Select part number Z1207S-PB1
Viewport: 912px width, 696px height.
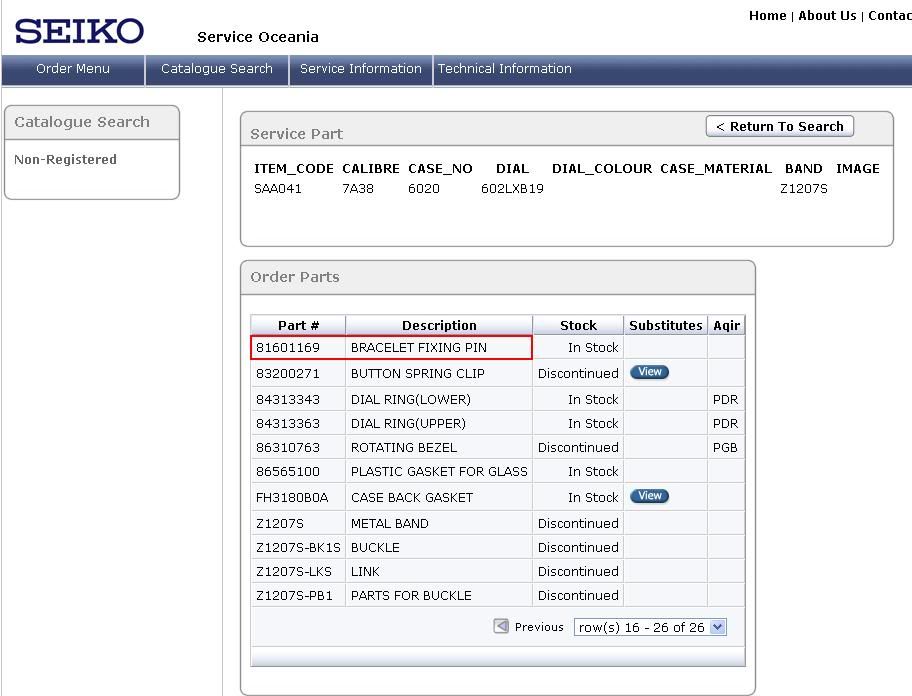294,595
